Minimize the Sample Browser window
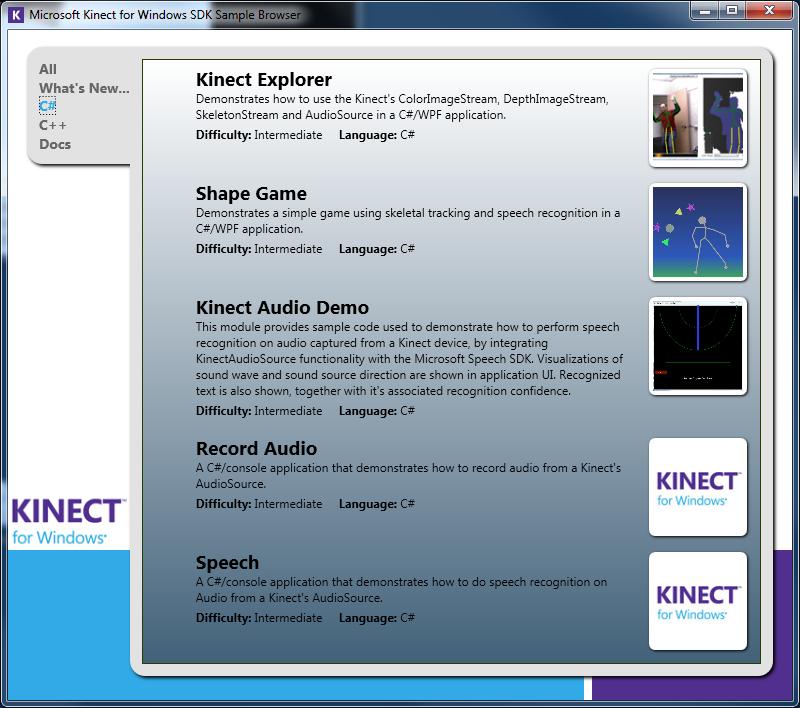Viewport: 800px width, 708px height. click(x=705, y=10)
